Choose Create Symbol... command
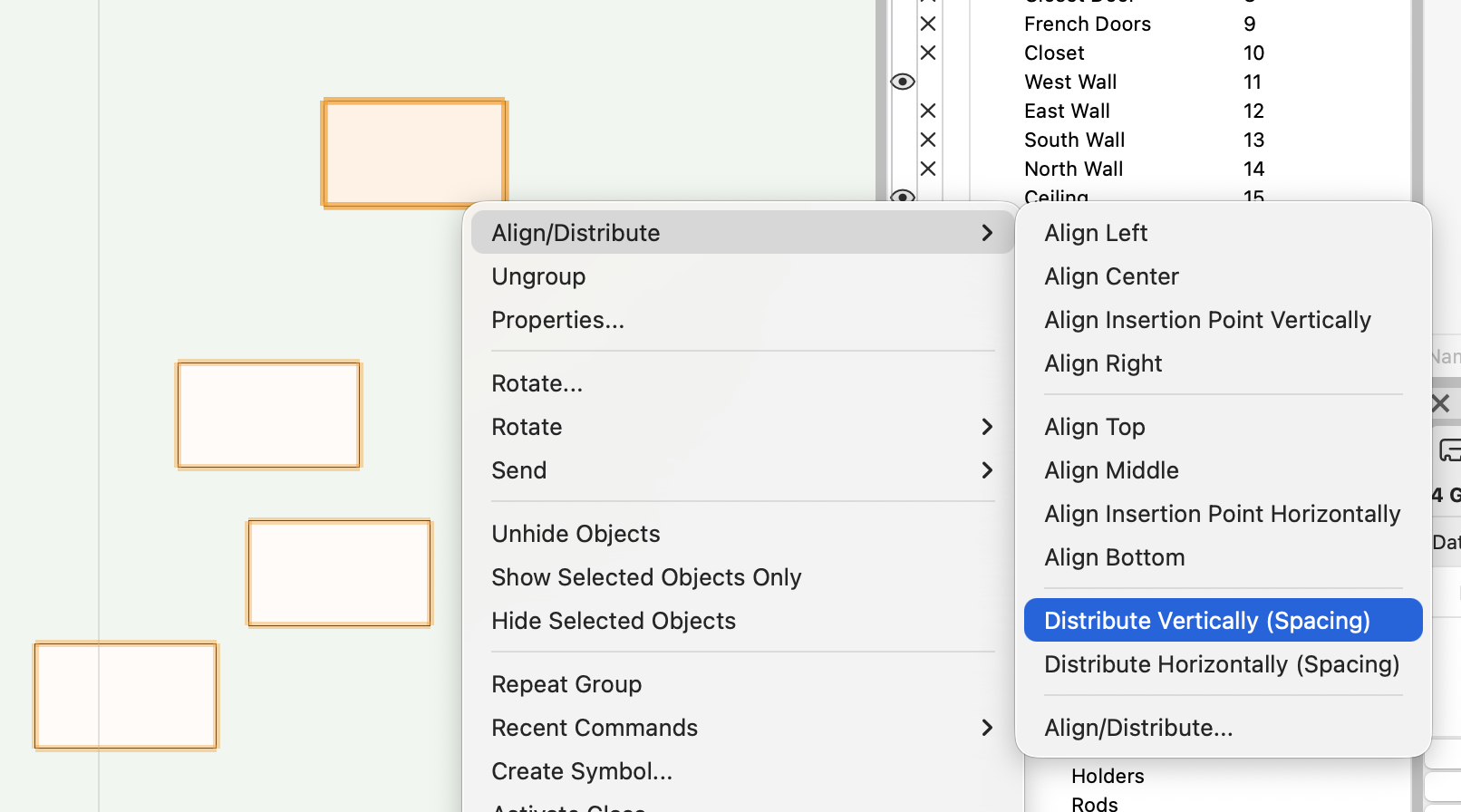The height and width of the screenshot is (812, 1461). [581, 771]
